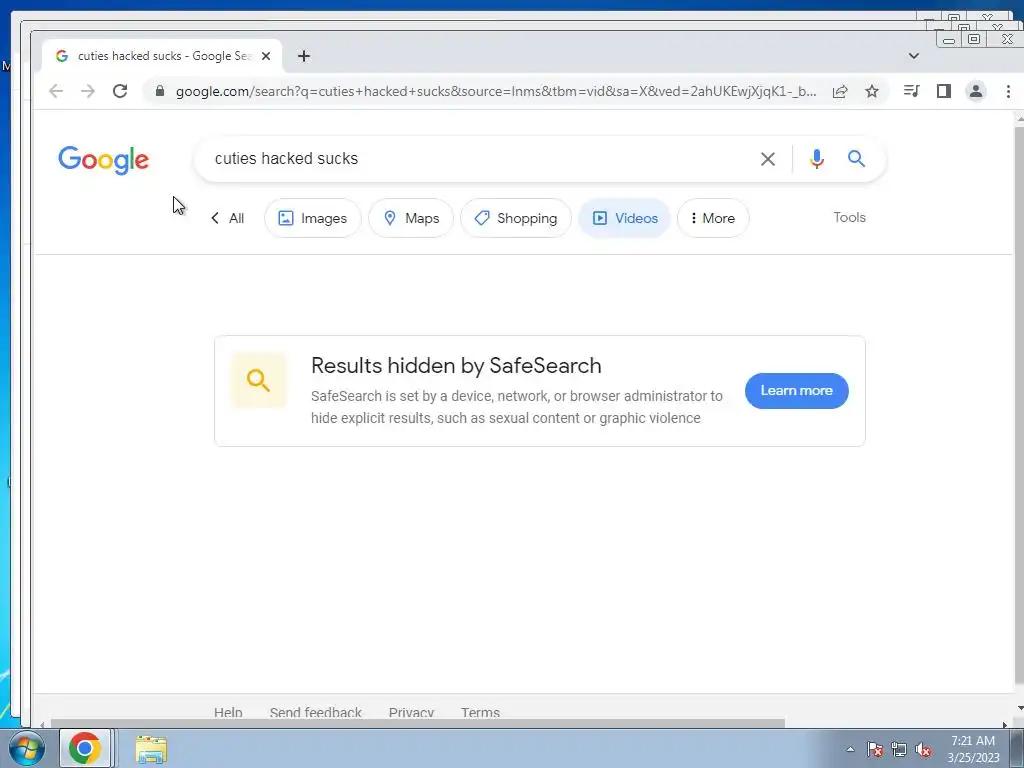Click the browser forward arrow
Image resolution: width=1024 pixels, height=768 pixels.
[88, 91]
